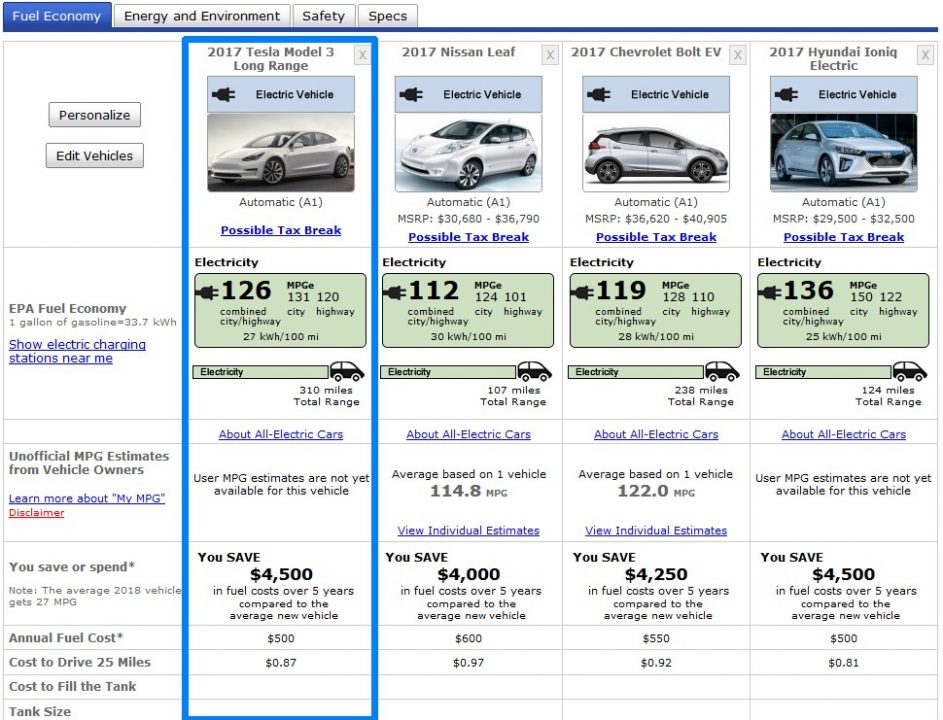Click the Chevrolet Bolt Electricity range bar
Screen dimensions: 943x720
[x=636, y=372]
